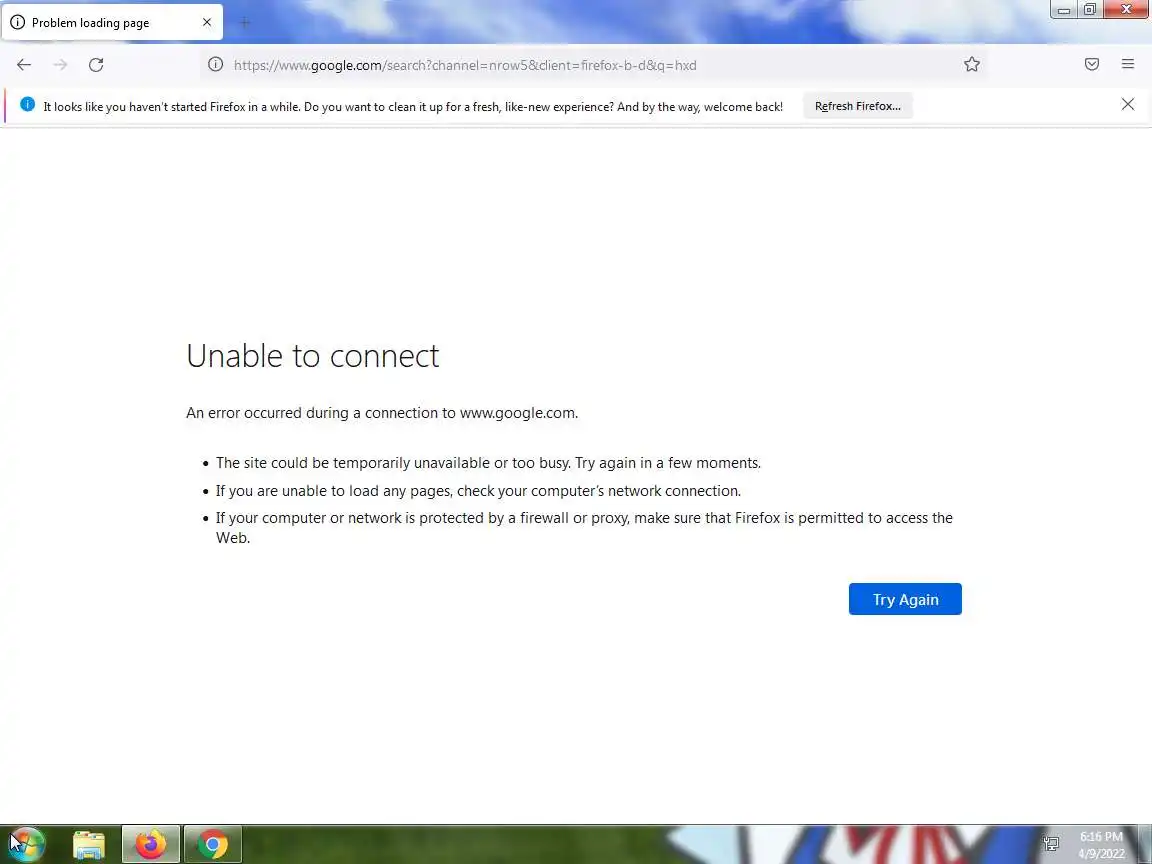Click the Show desktop strip at taskbar end
Image resolution: width=1152 pixels, height=864 pixels.
[x=1145, y=844]
